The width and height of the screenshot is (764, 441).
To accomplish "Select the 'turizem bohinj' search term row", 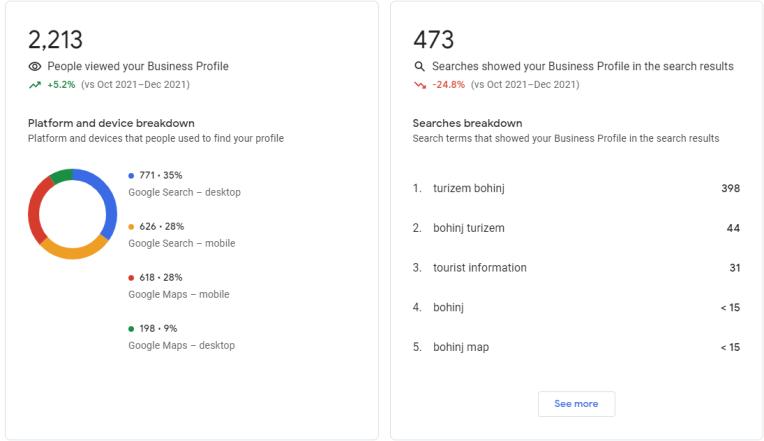I will coord(576,188).
